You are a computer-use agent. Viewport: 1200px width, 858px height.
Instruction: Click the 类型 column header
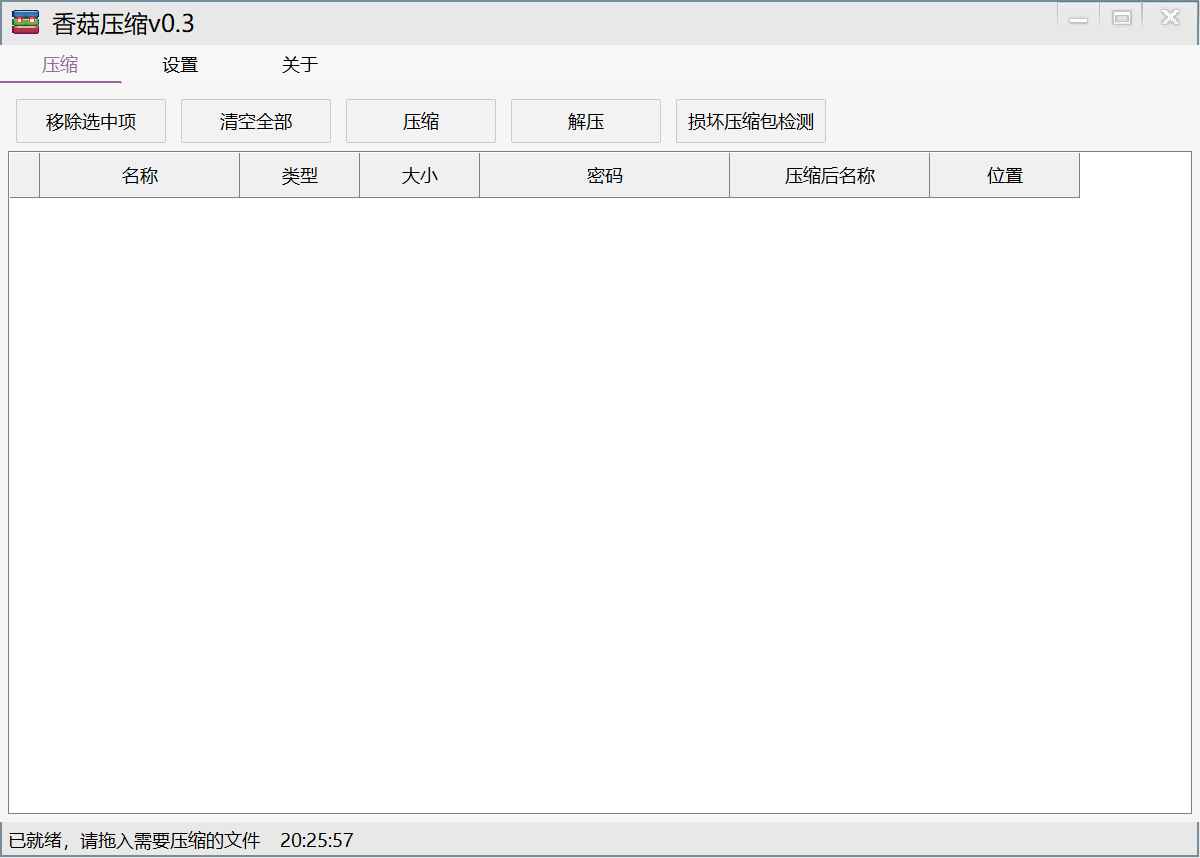coord(299,174)
